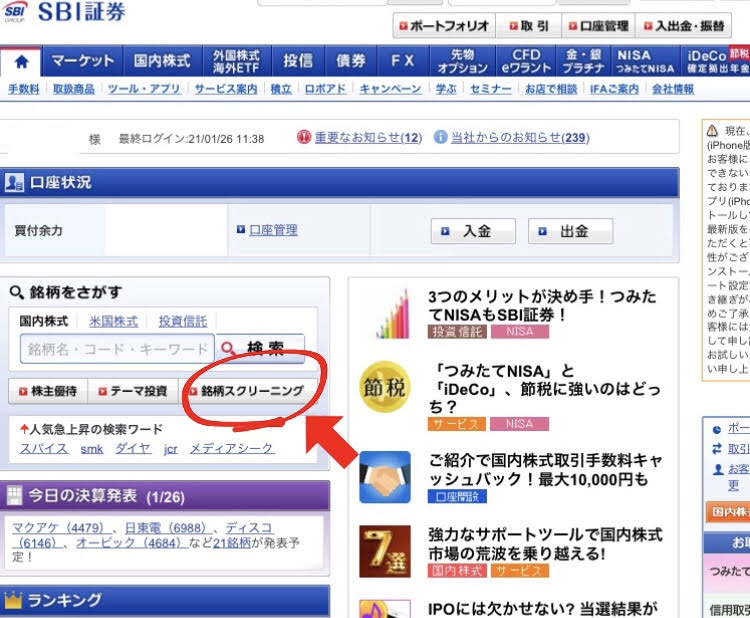The image size is (750, 618).
Task: Switch to the マーケット tab
Action: 82,61
